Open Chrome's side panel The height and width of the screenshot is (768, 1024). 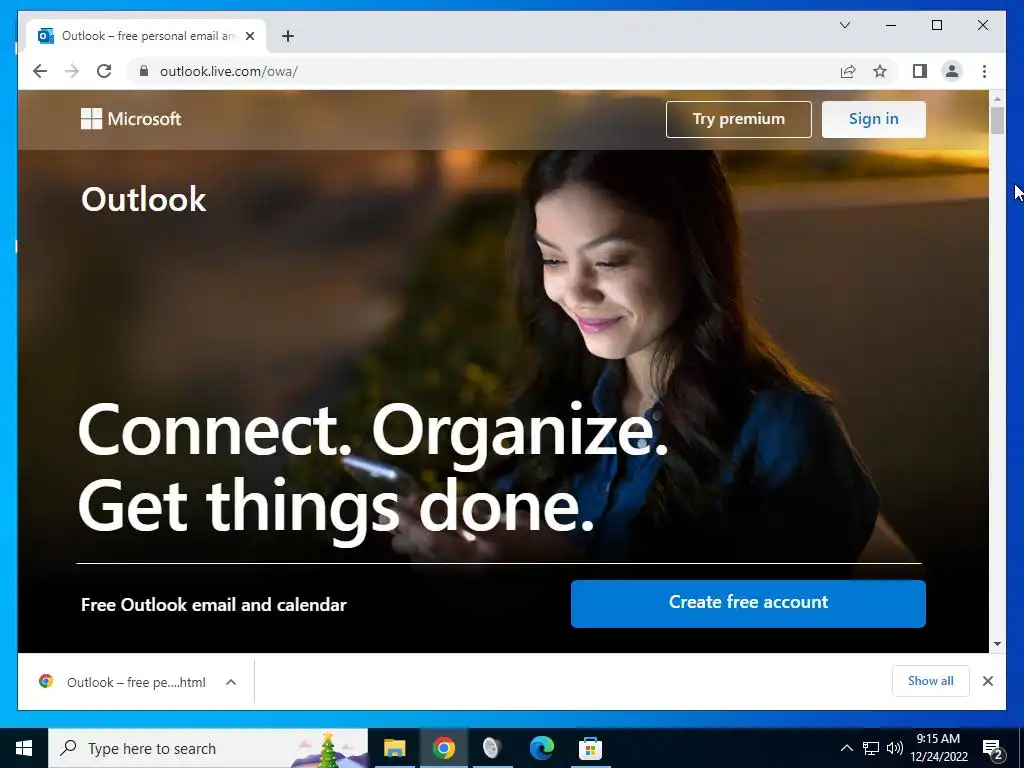[920, 71]
